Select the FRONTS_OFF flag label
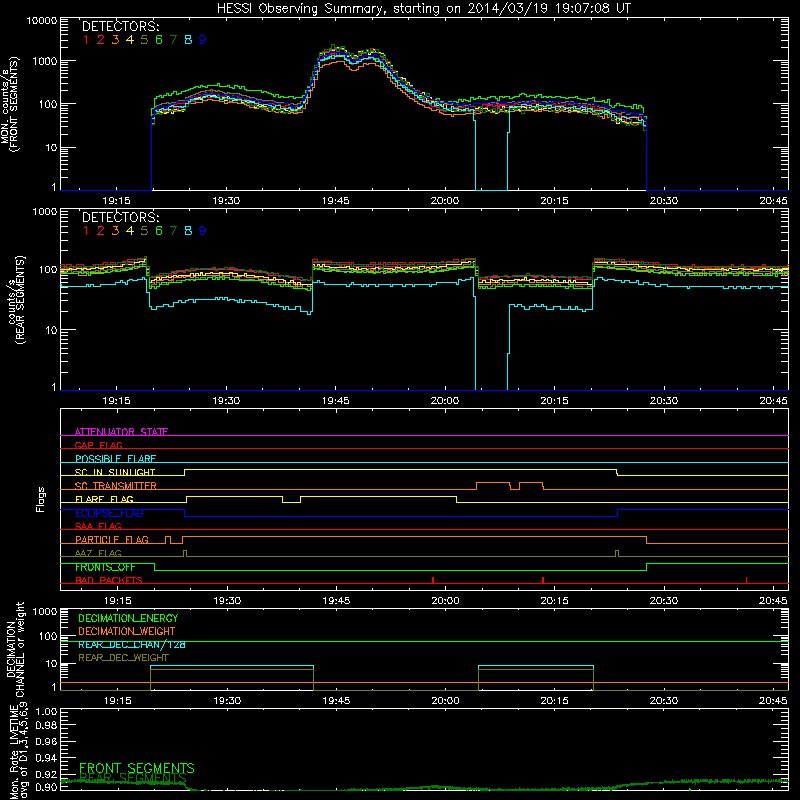The width and height of the screenshot is (800, 800). point(105,567)
